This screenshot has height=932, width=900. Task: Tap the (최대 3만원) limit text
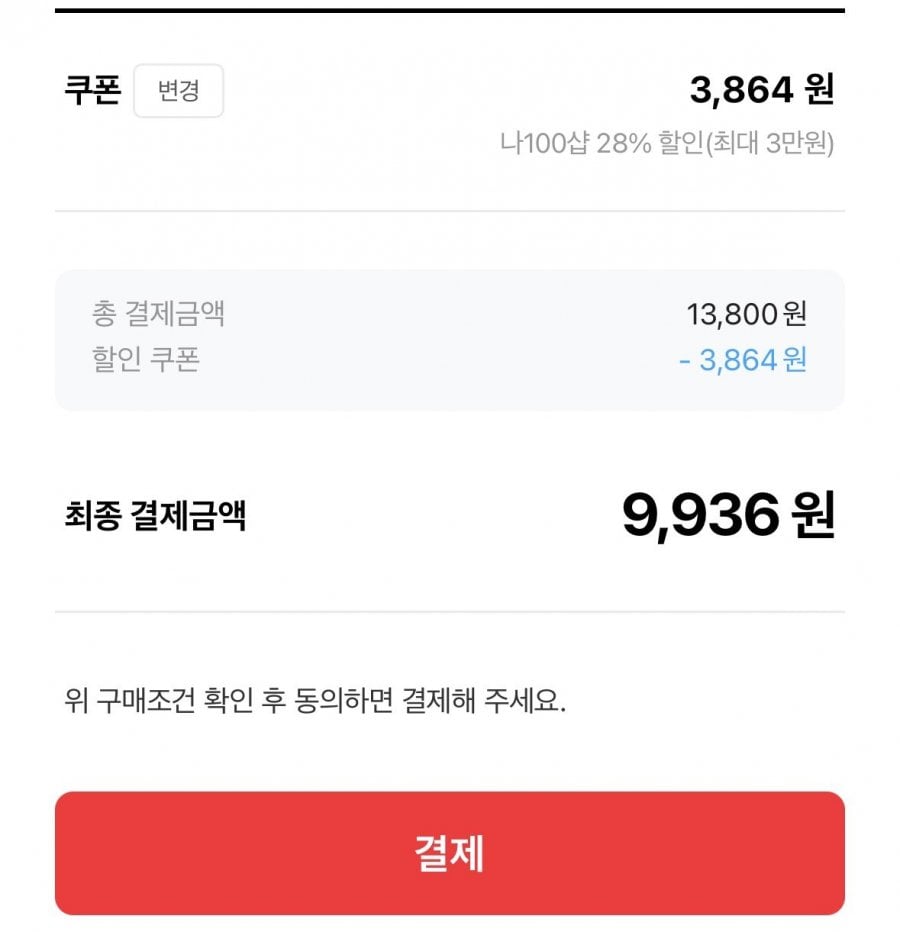[x=769, y=143]
